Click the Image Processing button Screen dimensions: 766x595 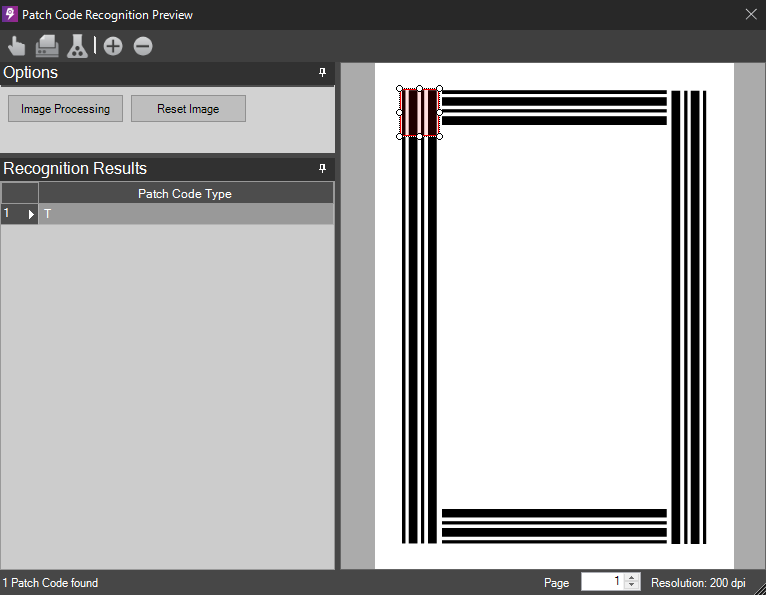(65, 108)
